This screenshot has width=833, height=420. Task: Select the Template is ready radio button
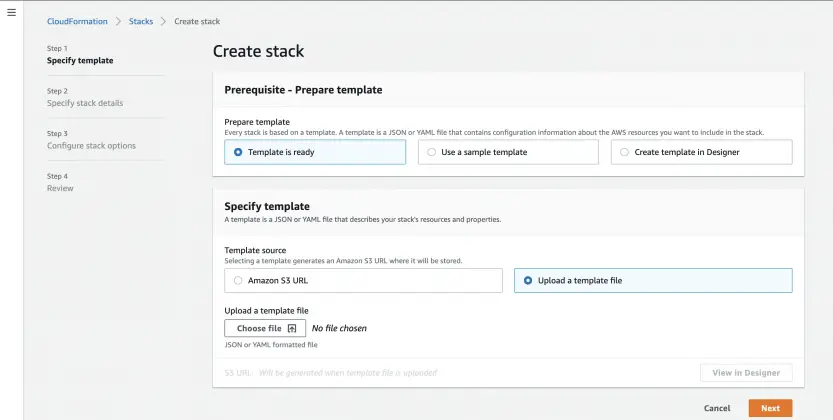238,152
